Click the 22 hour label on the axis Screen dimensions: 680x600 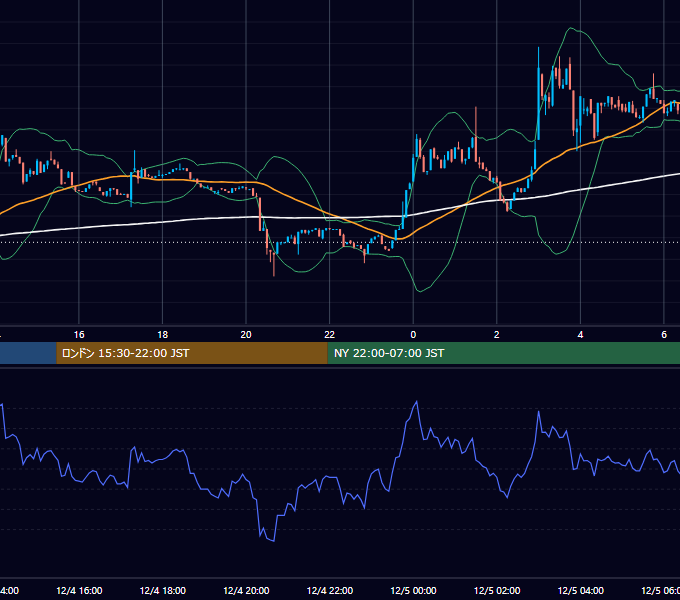[x=330, y=335]
